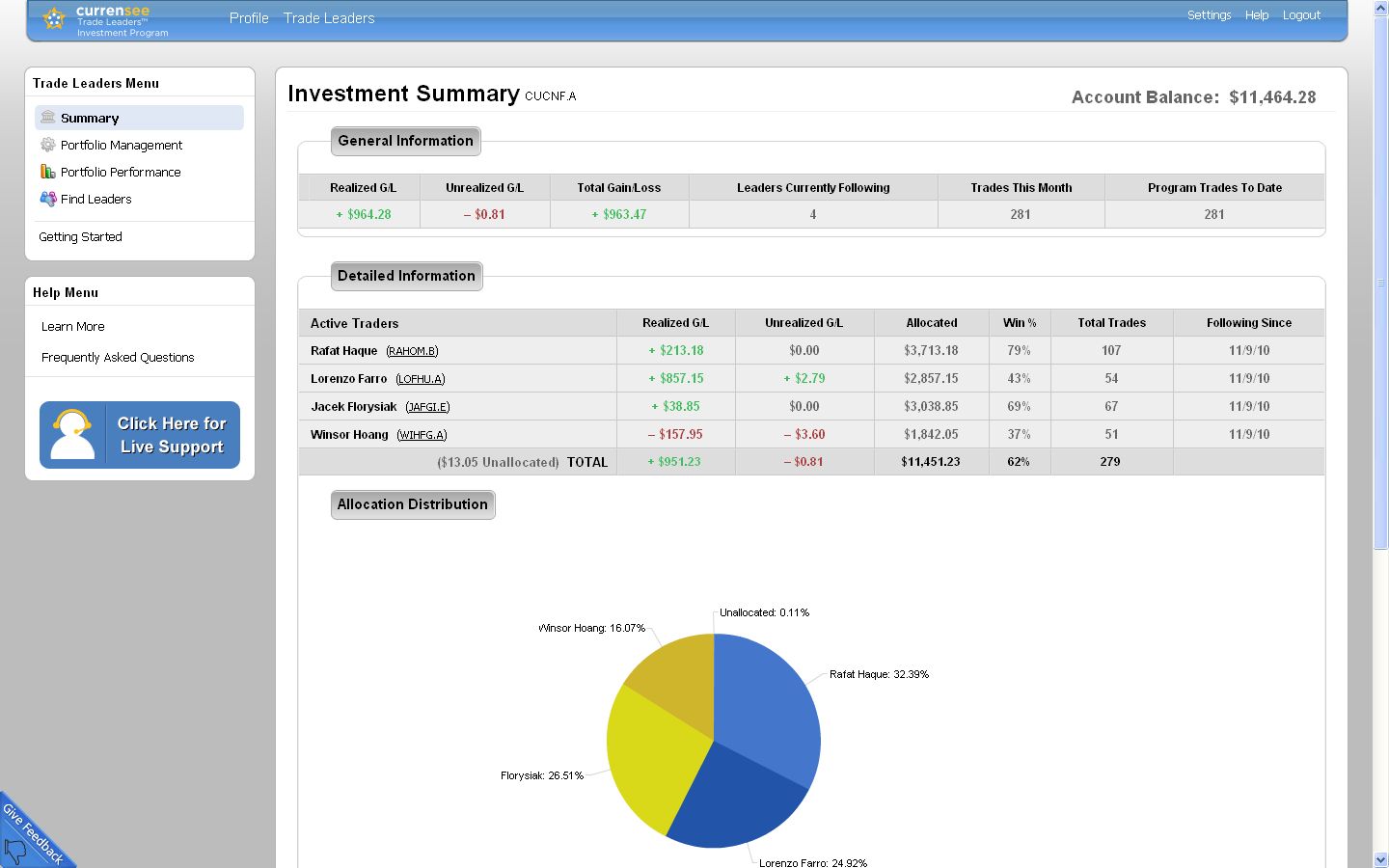Open the Profile menu
The width and height of the screenshot is (1389, 868).
coord(249,18)
